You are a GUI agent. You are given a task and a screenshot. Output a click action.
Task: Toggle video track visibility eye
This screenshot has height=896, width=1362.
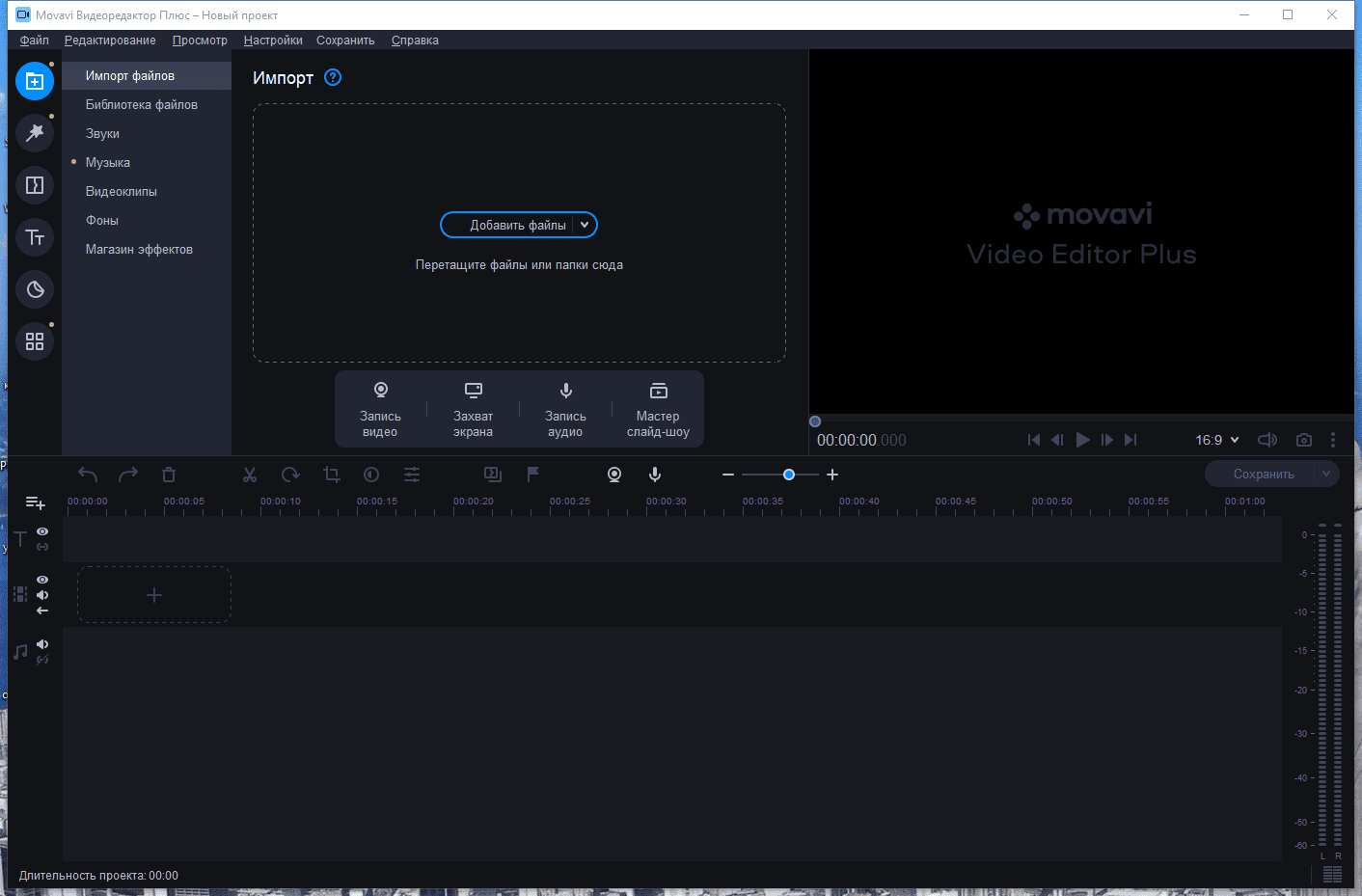click(x=42, y=580)
